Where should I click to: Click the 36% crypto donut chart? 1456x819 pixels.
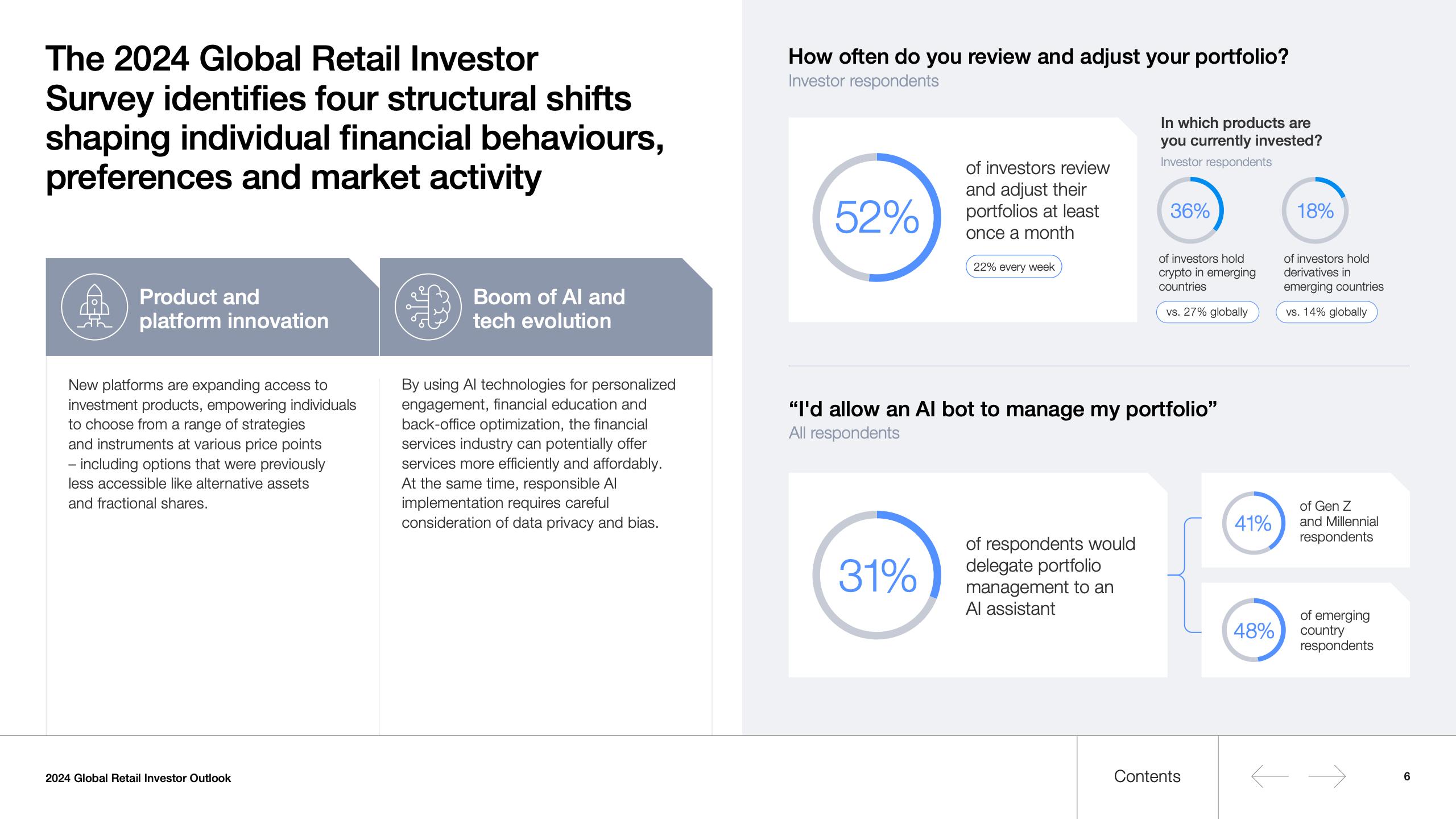[1190, 210]
